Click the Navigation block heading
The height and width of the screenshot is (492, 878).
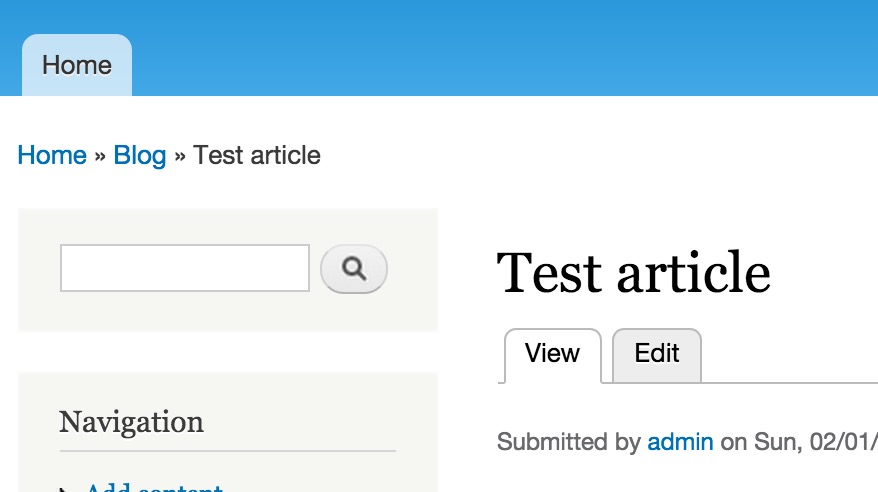pyautogui.click(x=131, y=422)
